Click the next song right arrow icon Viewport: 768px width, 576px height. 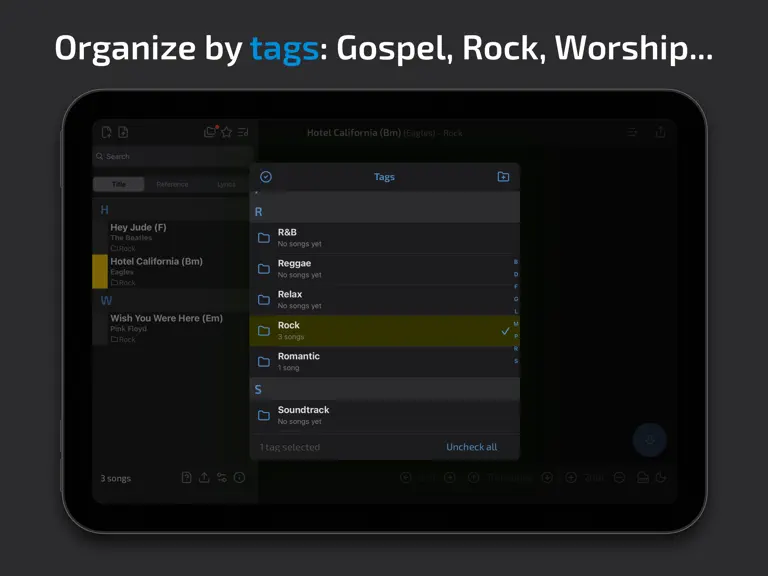tap(449, 478)
